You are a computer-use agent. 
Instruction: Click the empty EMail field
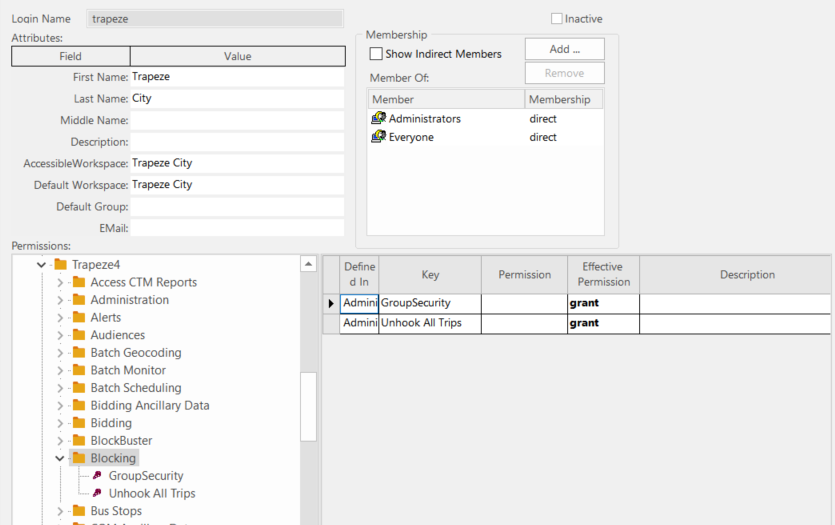pyautogui.click(x=238, y=228)
